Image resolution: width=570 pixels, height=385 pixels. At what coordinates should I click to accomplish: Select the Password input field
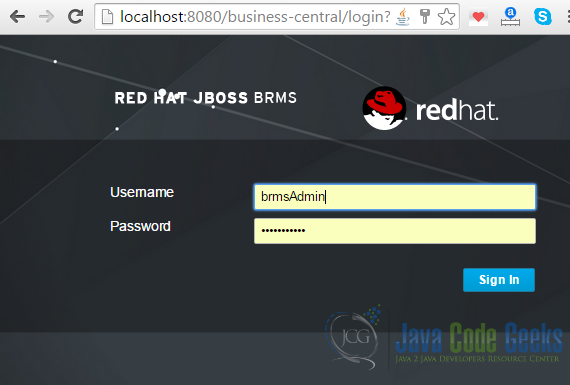pyautogui.click(x=395, y=230)
